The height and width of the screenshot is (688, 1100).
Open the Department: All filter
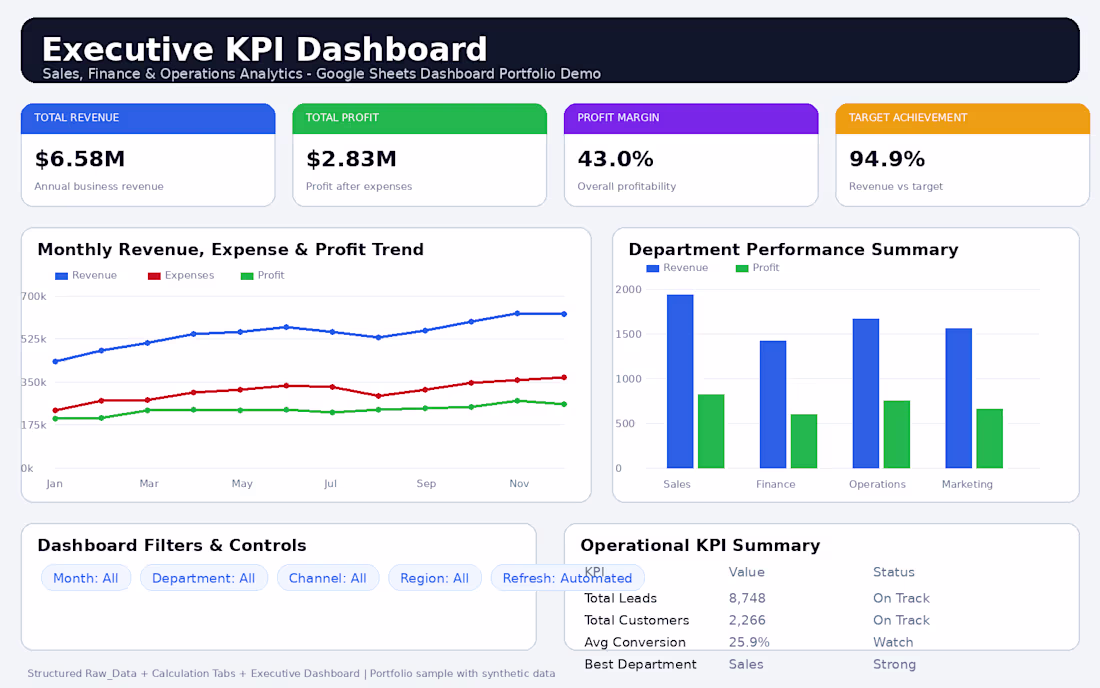203,578
